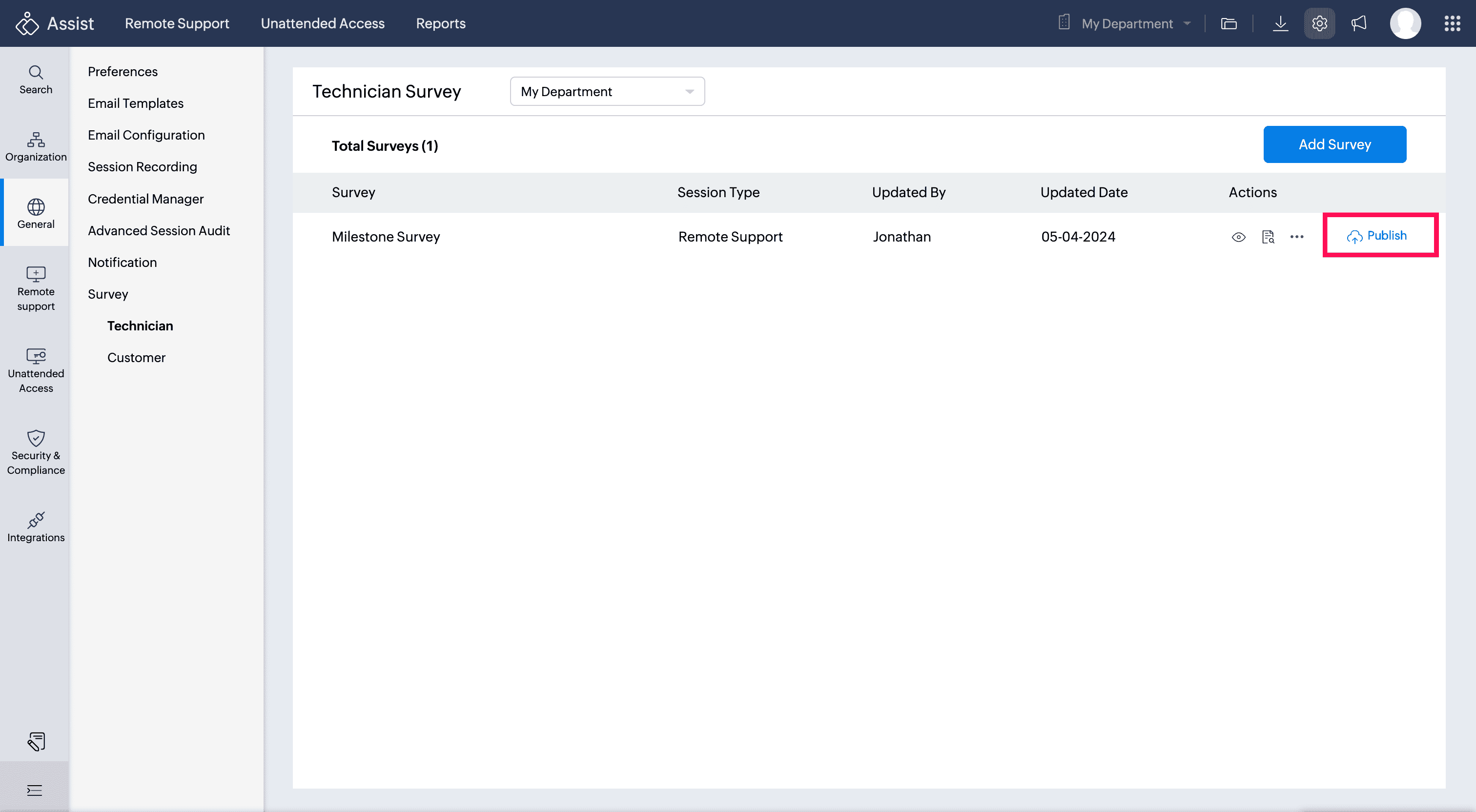1476x812 pixels.
Task: Click the download icon in top bar
Action: pyautogui.click(x=1280, y=23)
